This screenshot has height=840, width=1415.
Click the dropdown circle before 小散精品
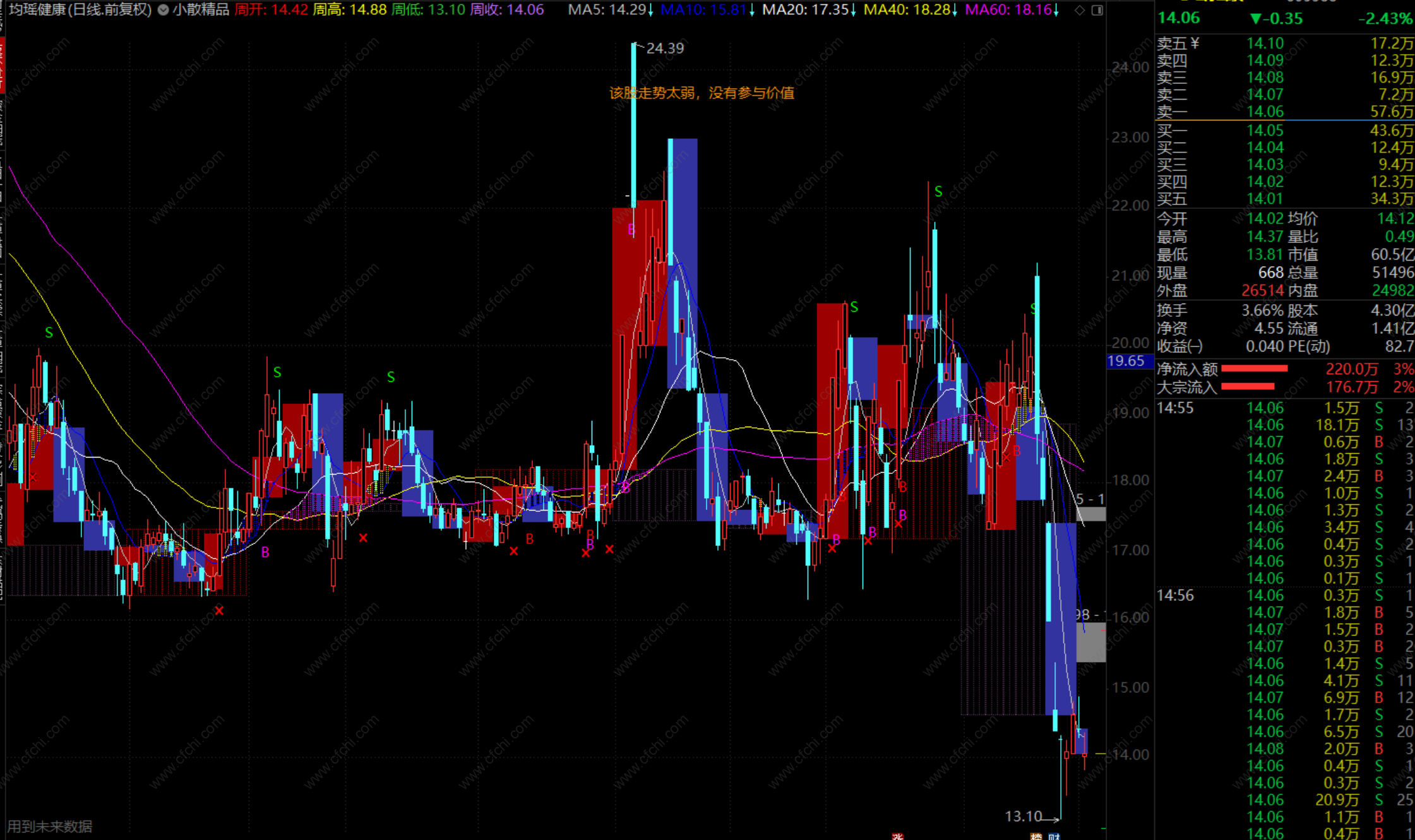(x=163, y=10)
